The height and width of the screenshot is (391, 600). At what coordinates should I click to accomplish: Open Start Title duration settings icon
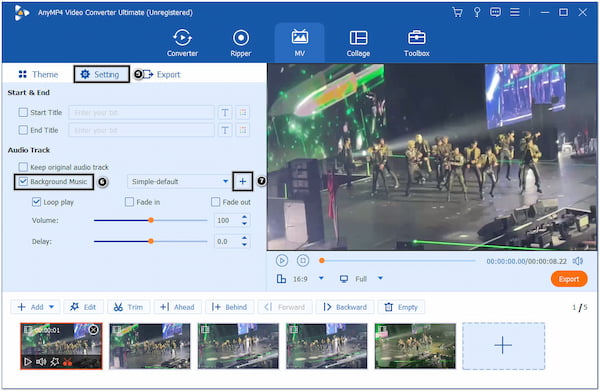tap(243, 112)
